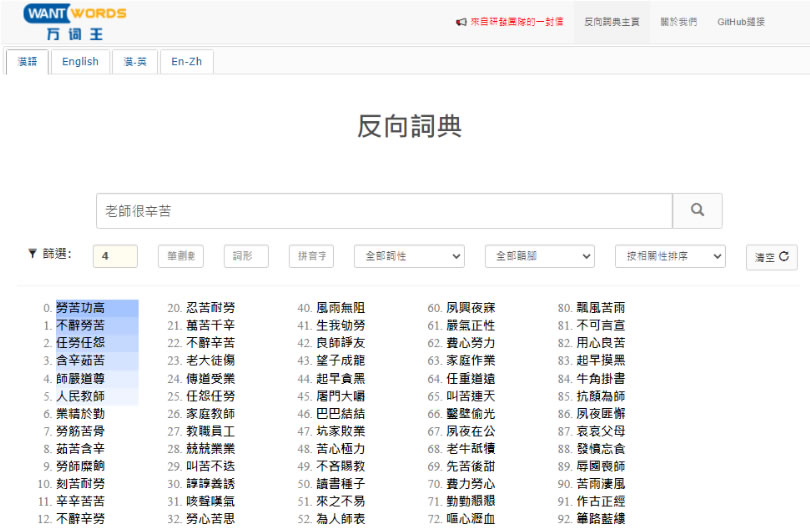Open the En-Zh tab

click(186, 61)
